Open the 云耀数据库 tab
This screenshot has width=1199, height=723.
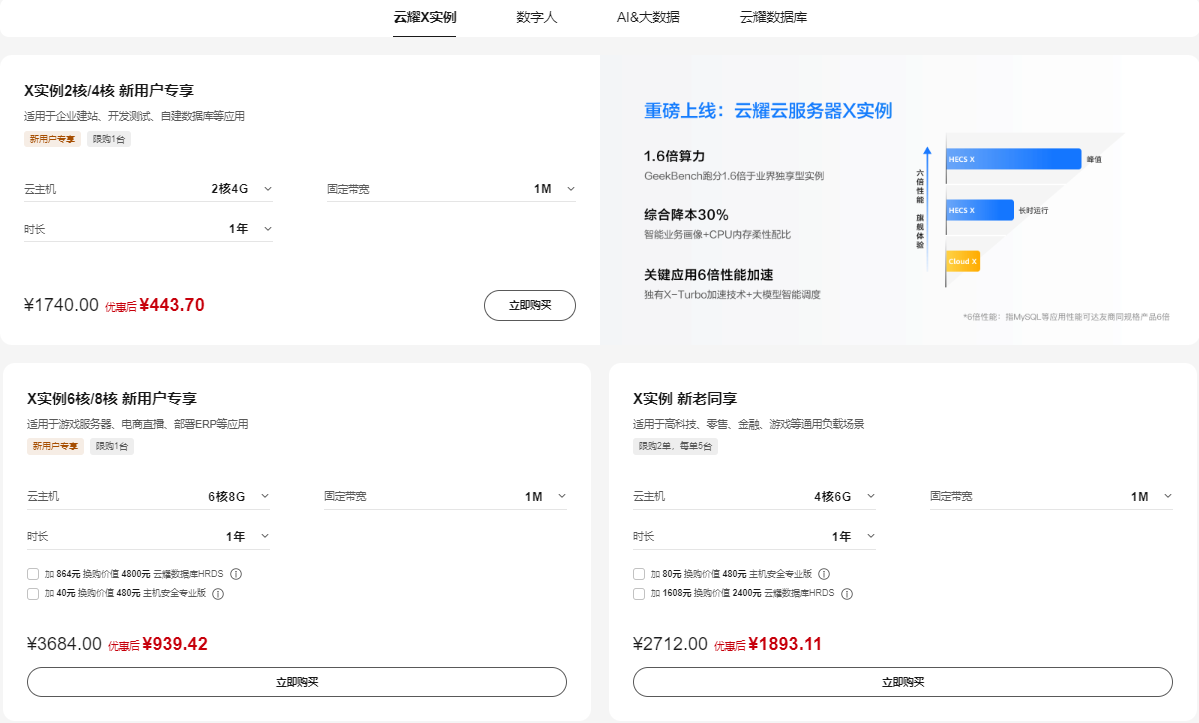click(x=773, y=18)
